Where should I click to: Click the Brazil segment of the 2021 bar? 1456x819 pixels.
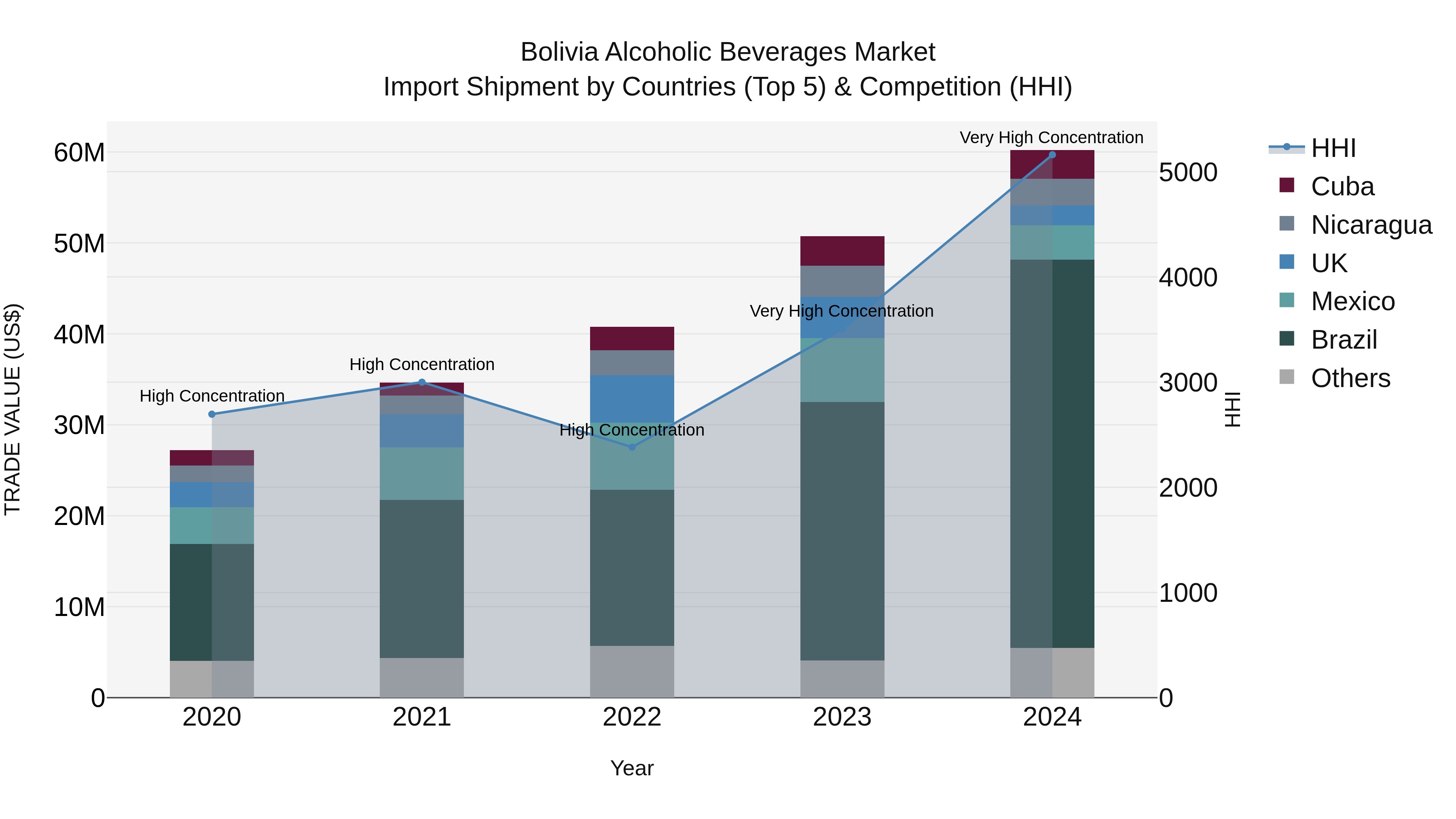pos(422,579)
